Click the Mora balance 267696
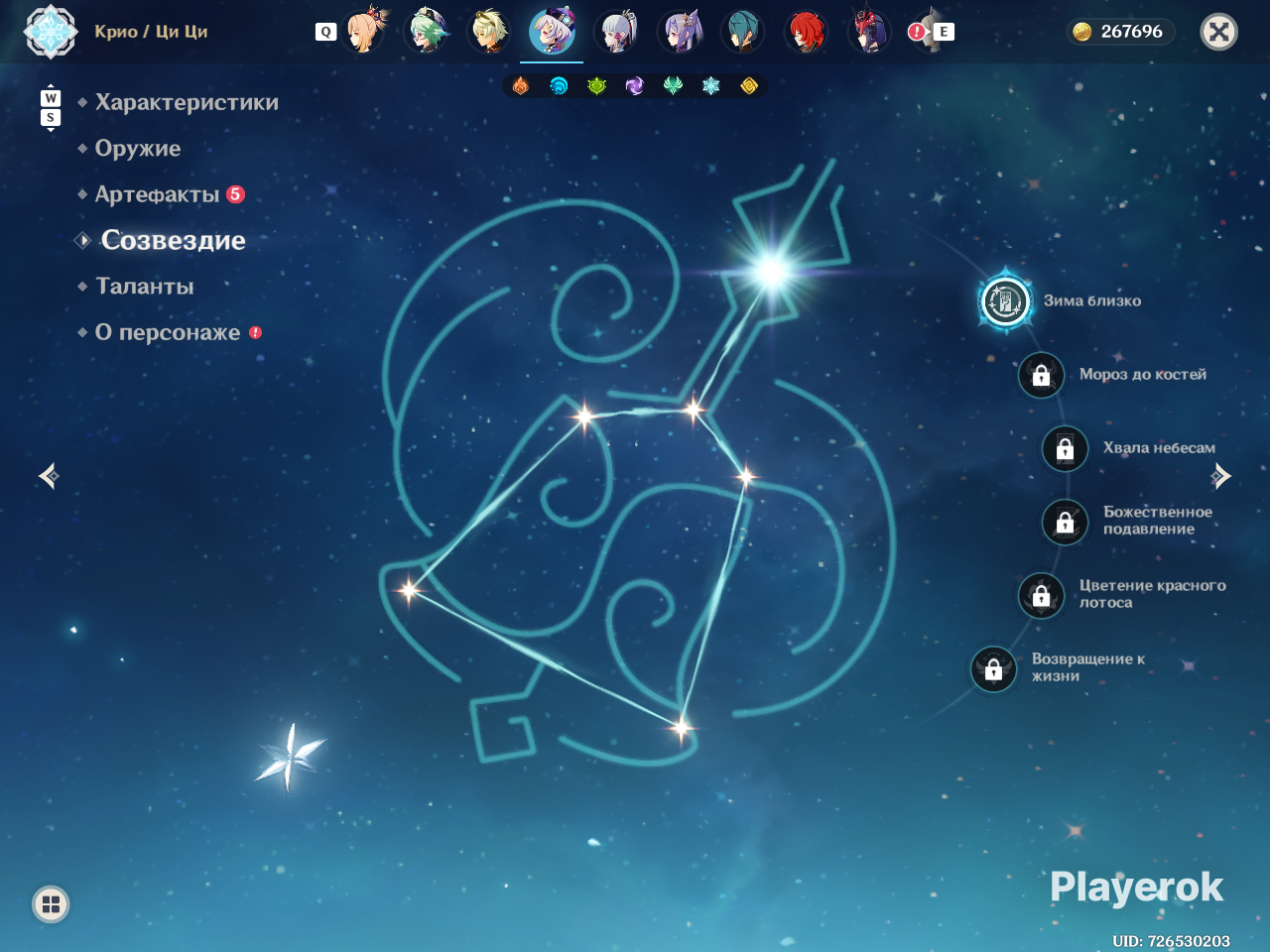Viewport: 1270px width, 952px height. tap(1120, 32)
